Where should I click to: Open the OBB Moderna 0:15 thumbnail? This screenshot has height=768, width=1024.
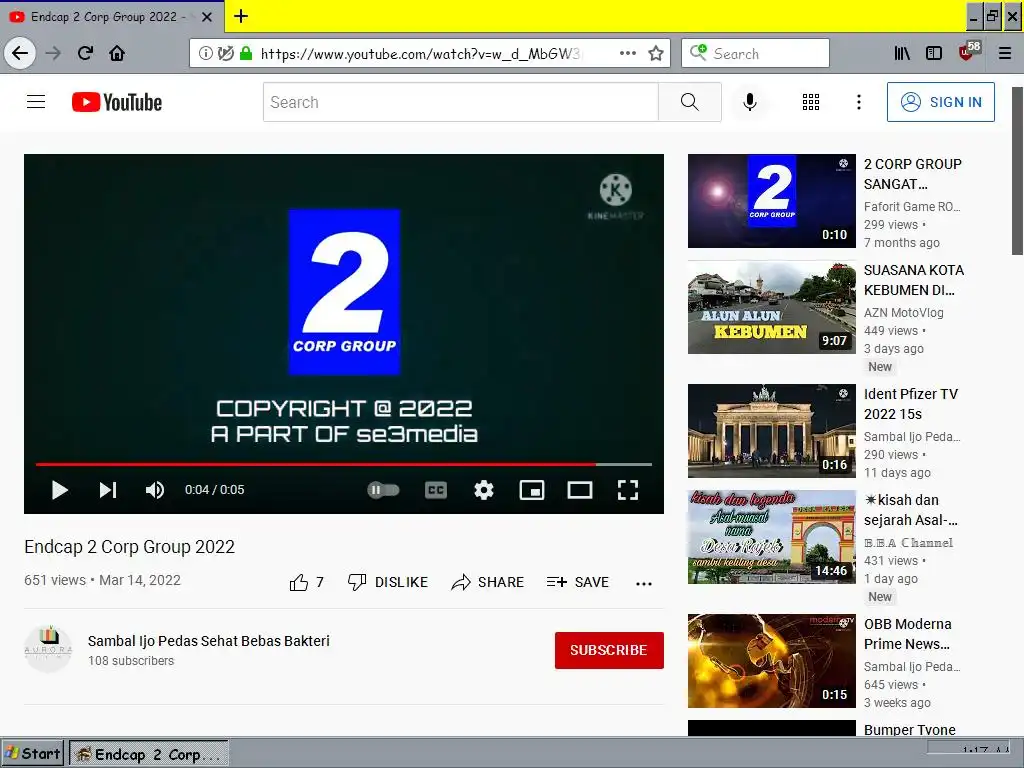[x=771, y=661]
